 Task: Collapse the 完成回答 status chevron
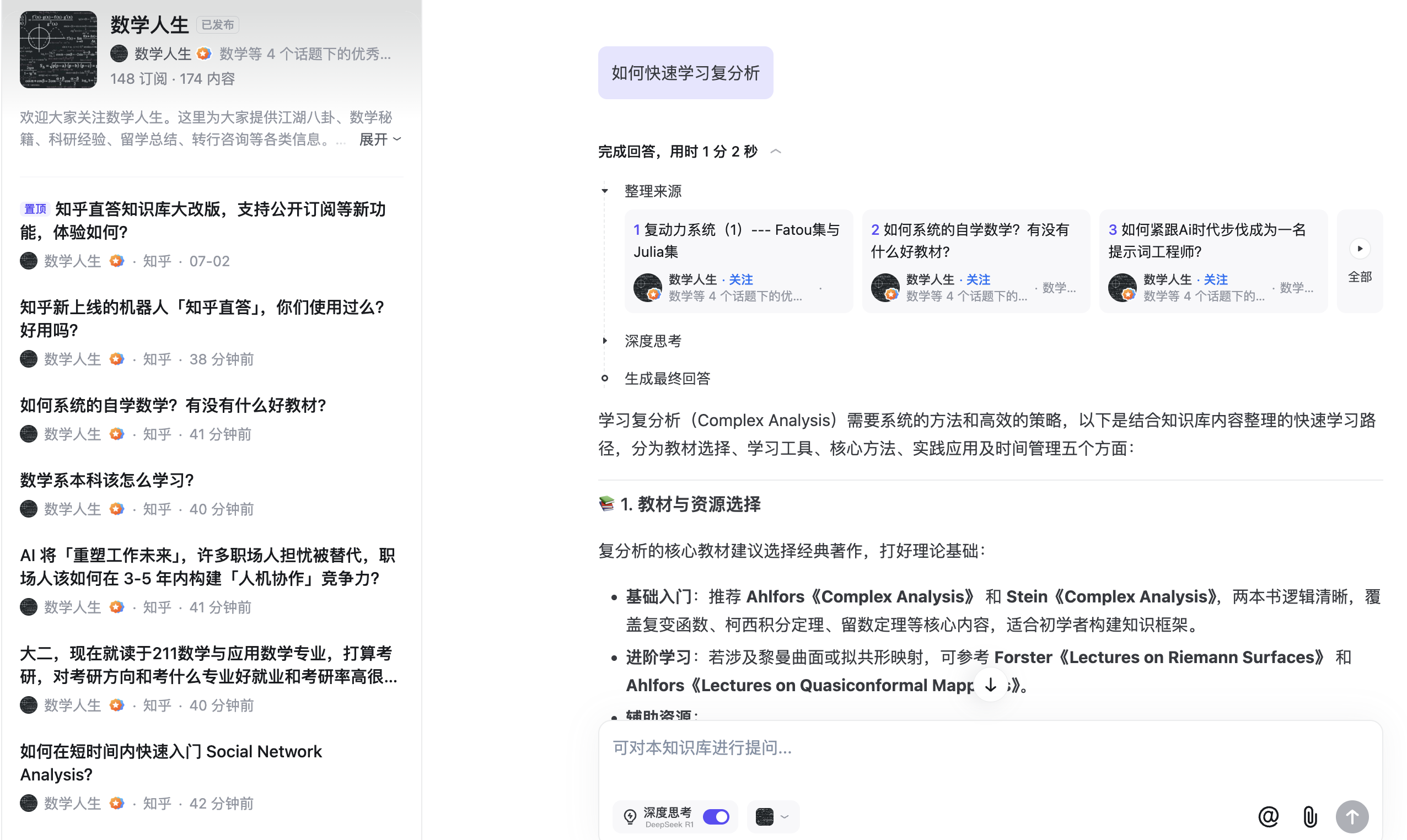click(776, 152)
